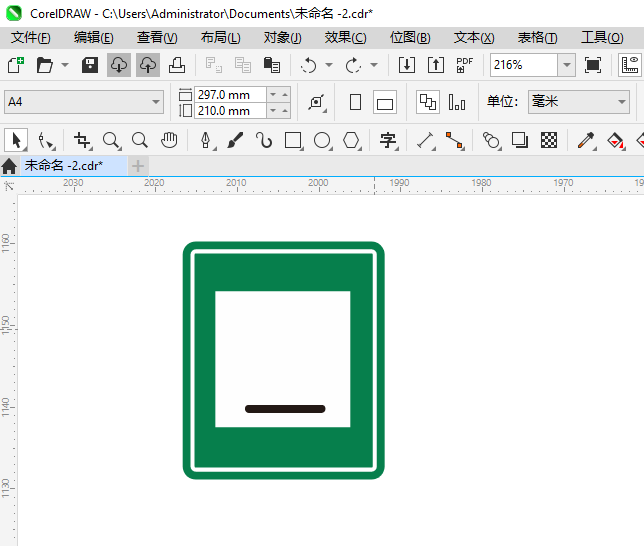Open the 布局(L) menu

pyautogui.click(x=221, y=37)
